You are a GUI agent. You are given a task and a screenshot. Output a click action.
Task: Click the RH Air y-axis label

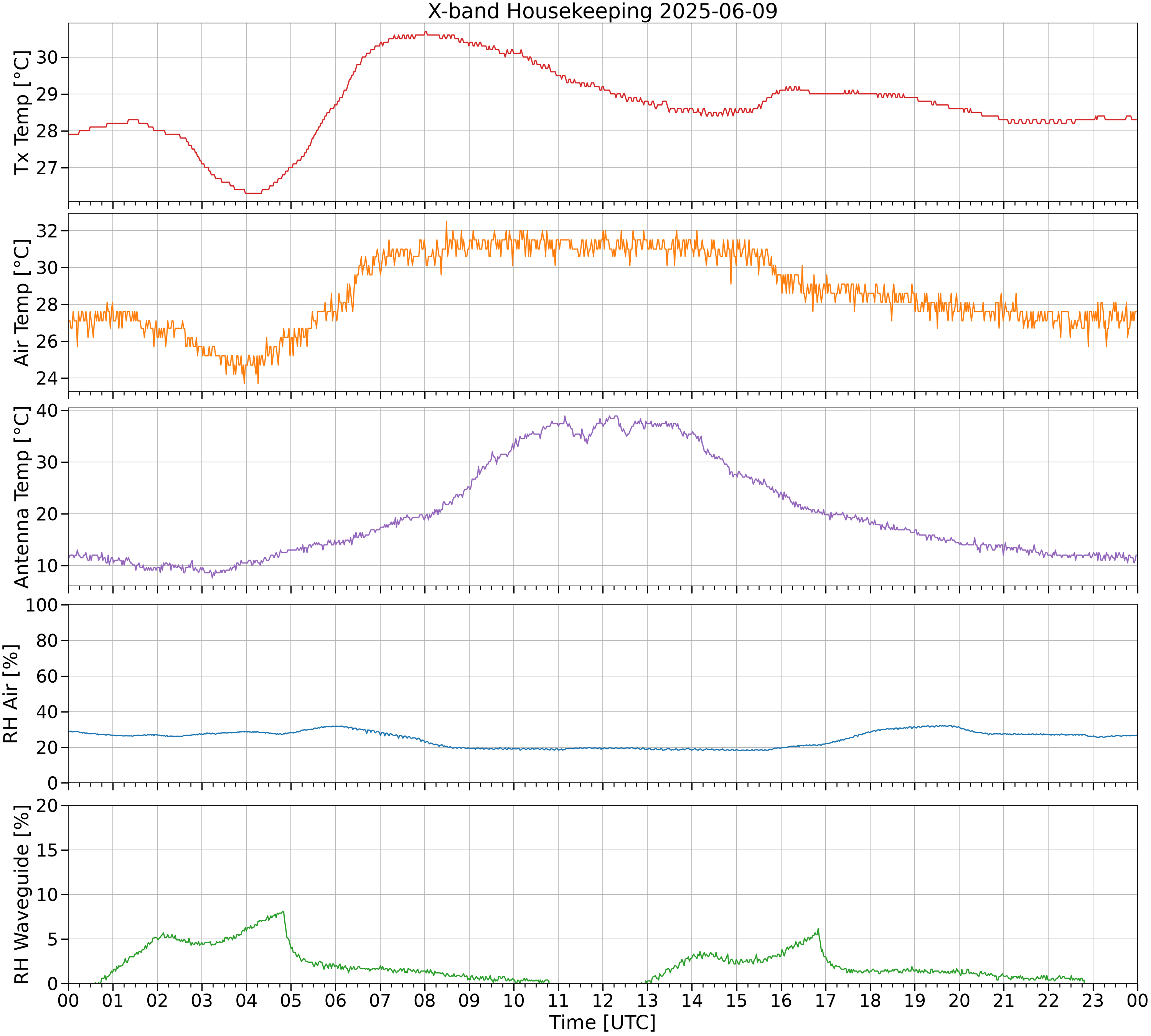click(x=11, y=694)
